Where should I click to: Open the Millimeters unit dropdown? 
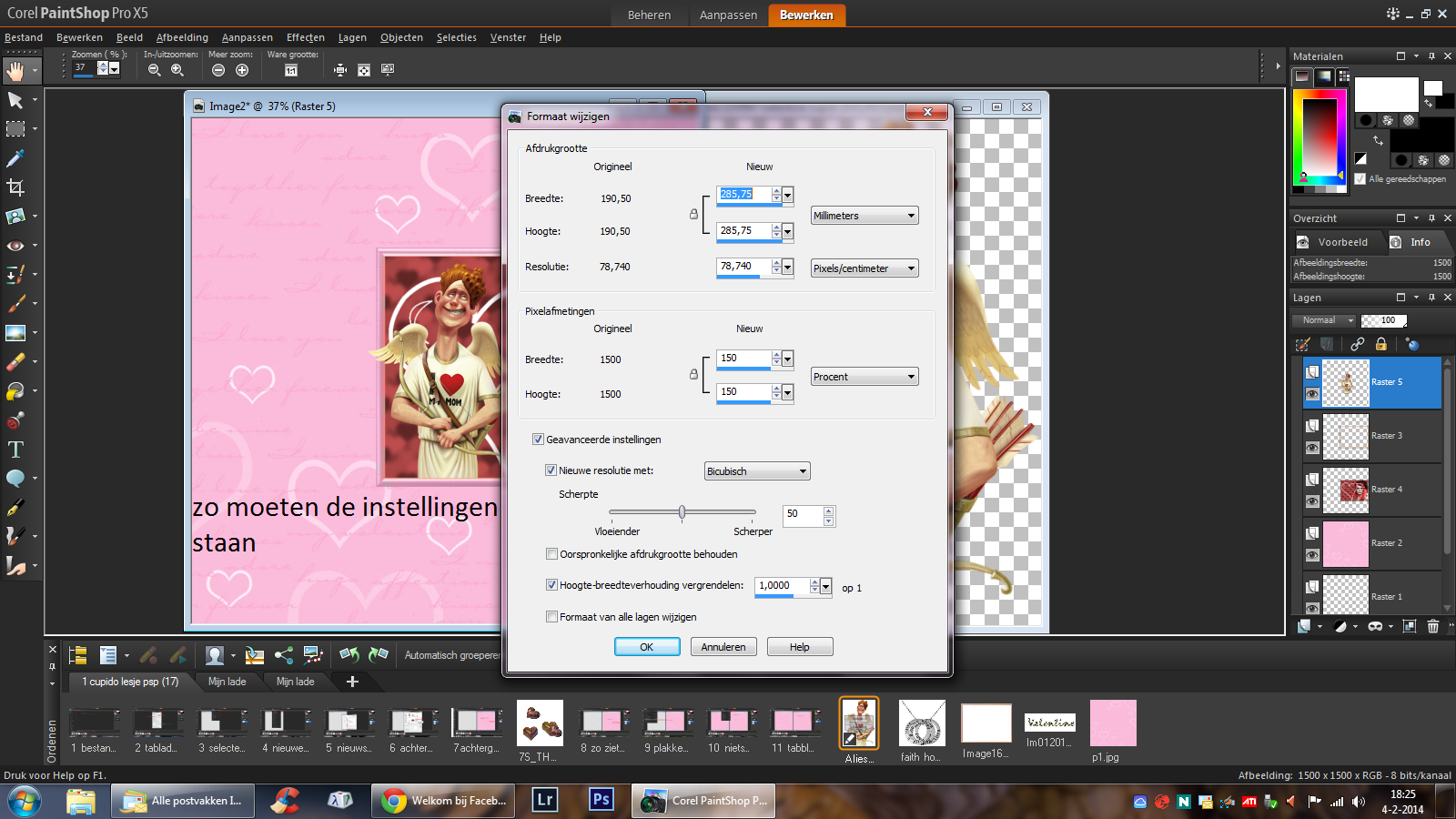[864, 216]
